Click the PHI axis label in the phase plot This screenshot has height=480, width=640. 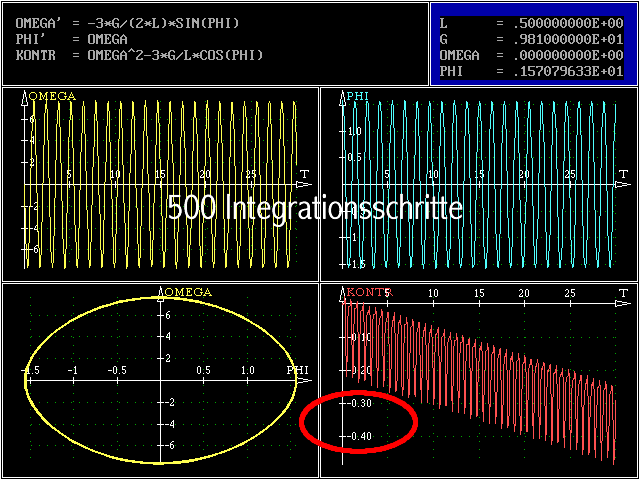[298, 370]
